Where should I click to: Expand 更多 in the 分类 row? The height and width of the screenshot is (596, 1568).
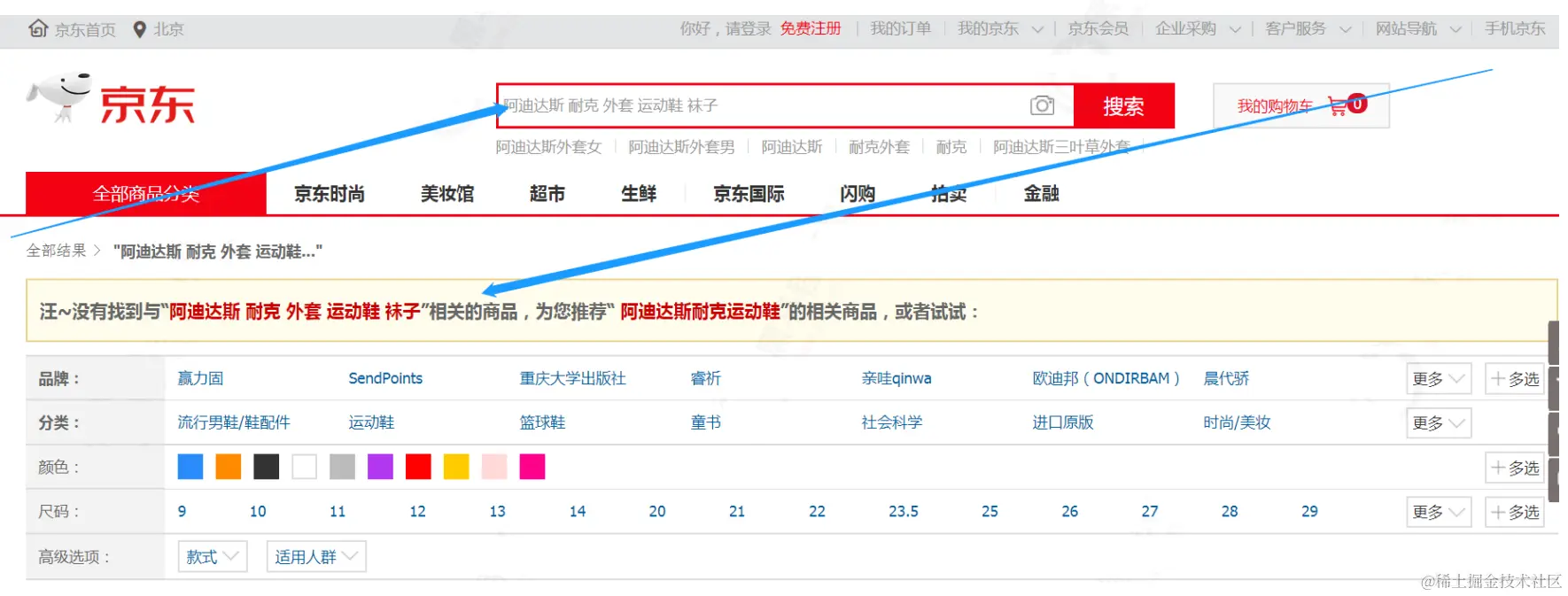coord(1439,423)
